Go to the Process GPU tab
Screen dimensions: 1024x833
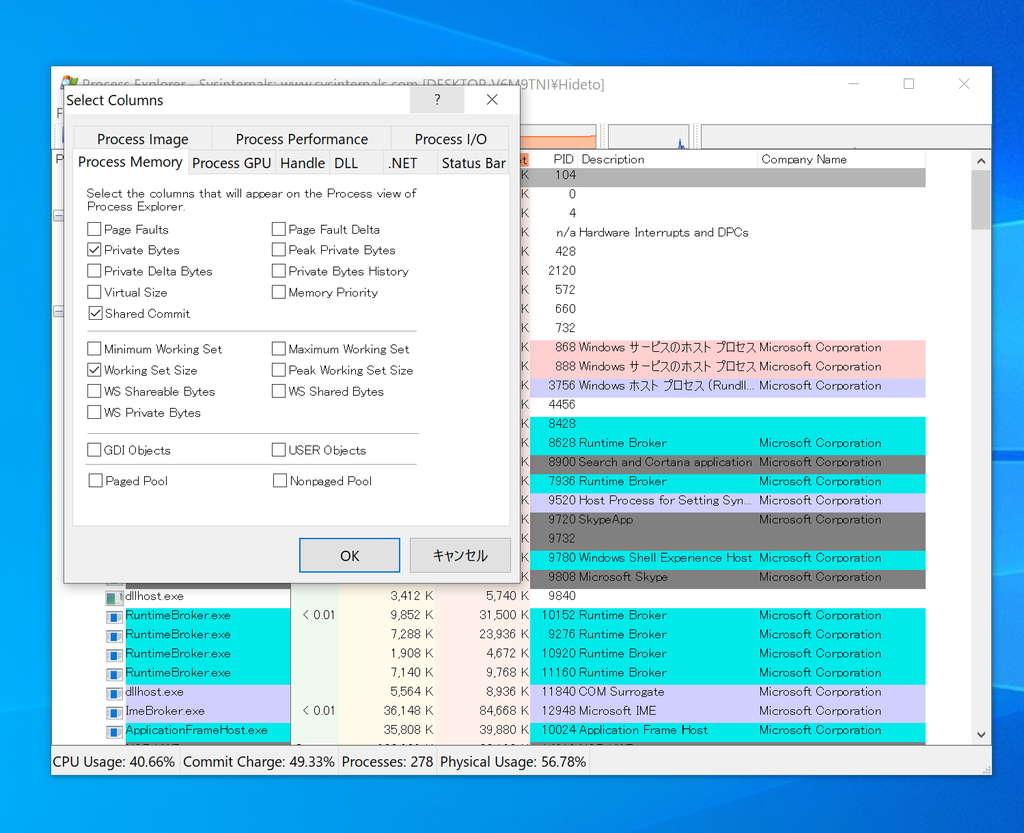point(232,163)
